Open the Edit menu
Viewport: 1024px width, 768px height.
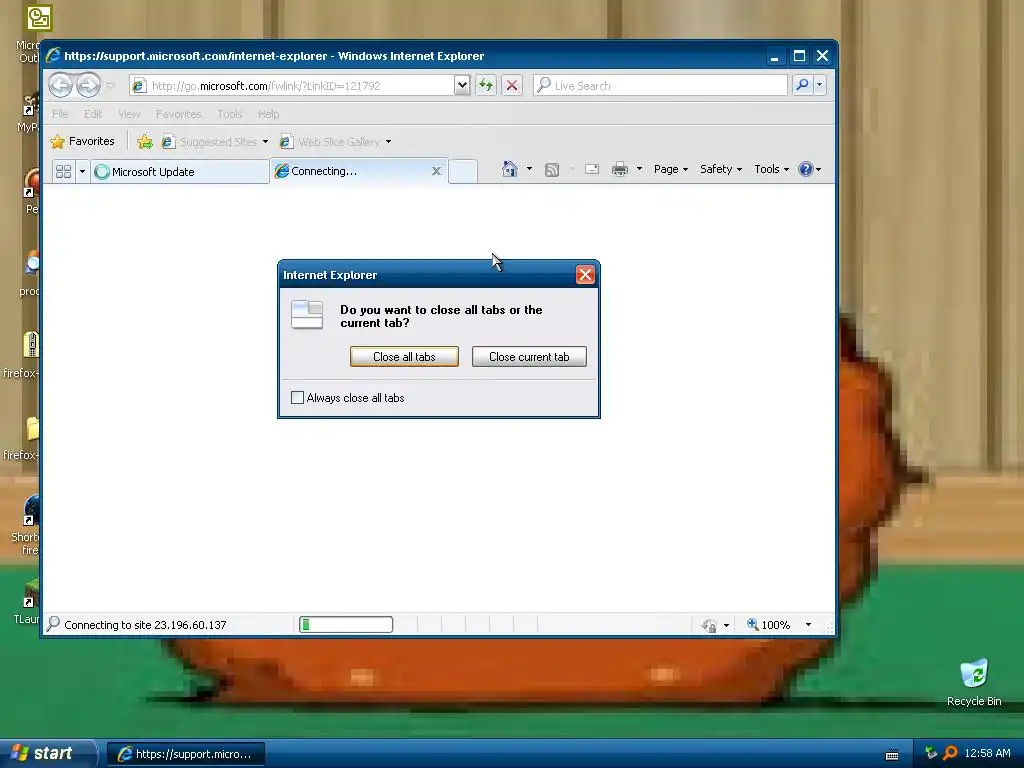(x=93, y=114)
